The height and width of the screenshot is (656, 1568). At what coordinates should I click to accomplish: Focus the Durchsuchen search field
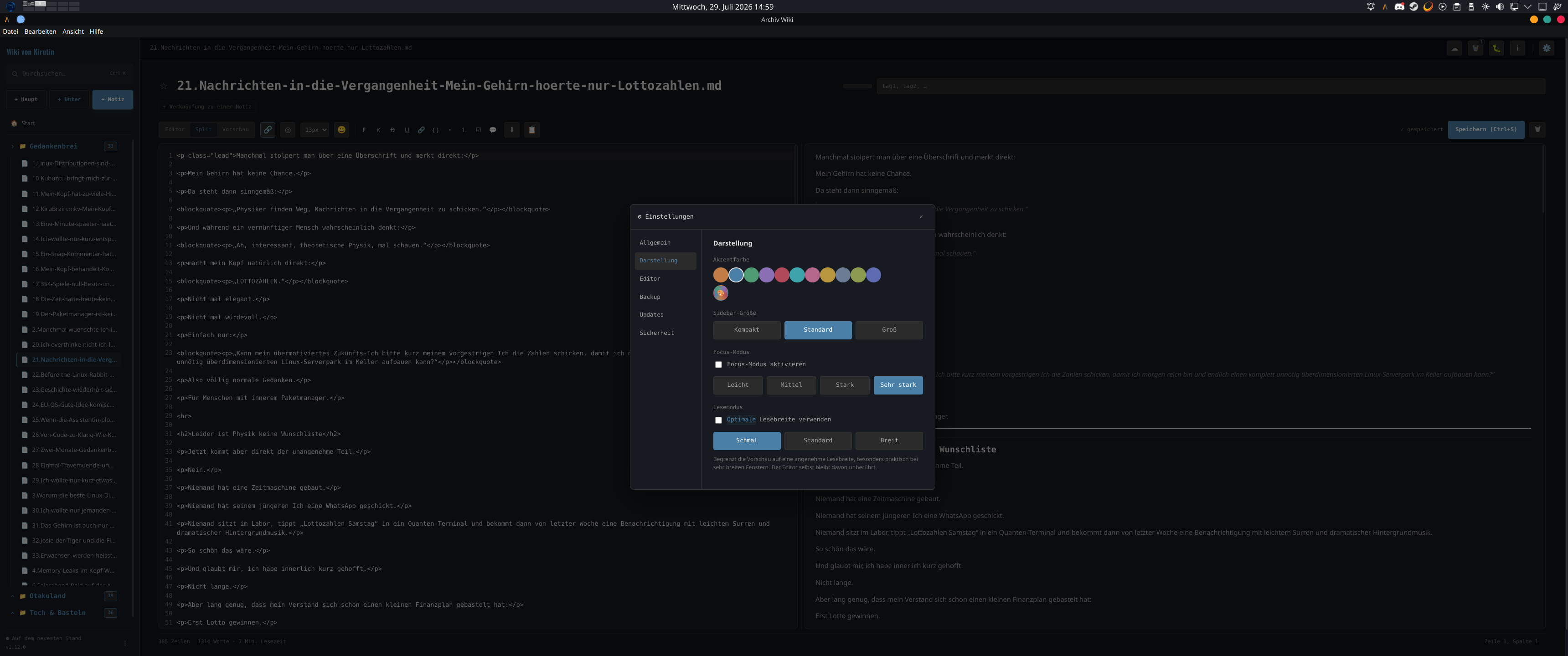click(x=69, y=74)
